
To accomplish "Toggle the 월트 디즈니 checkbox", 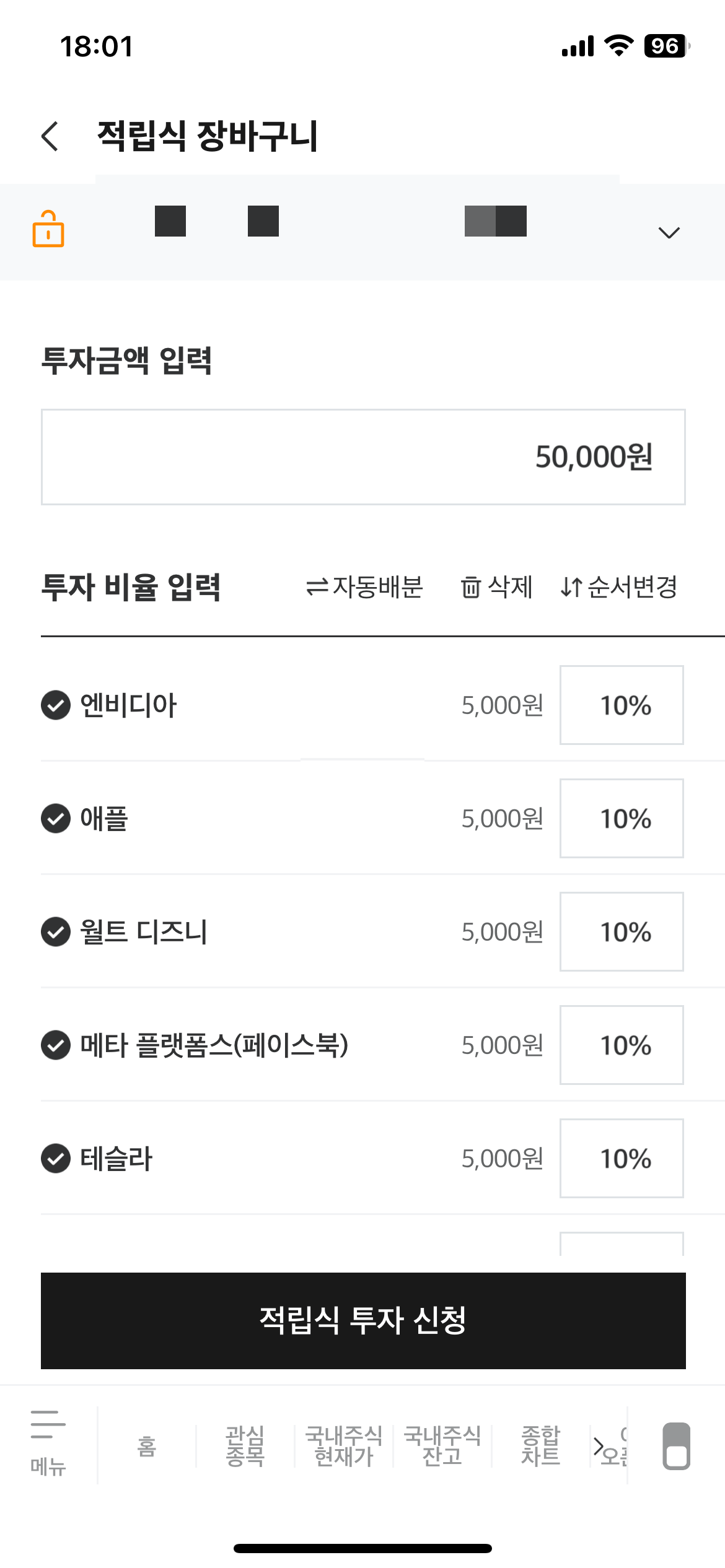I will tap(56, 932).
